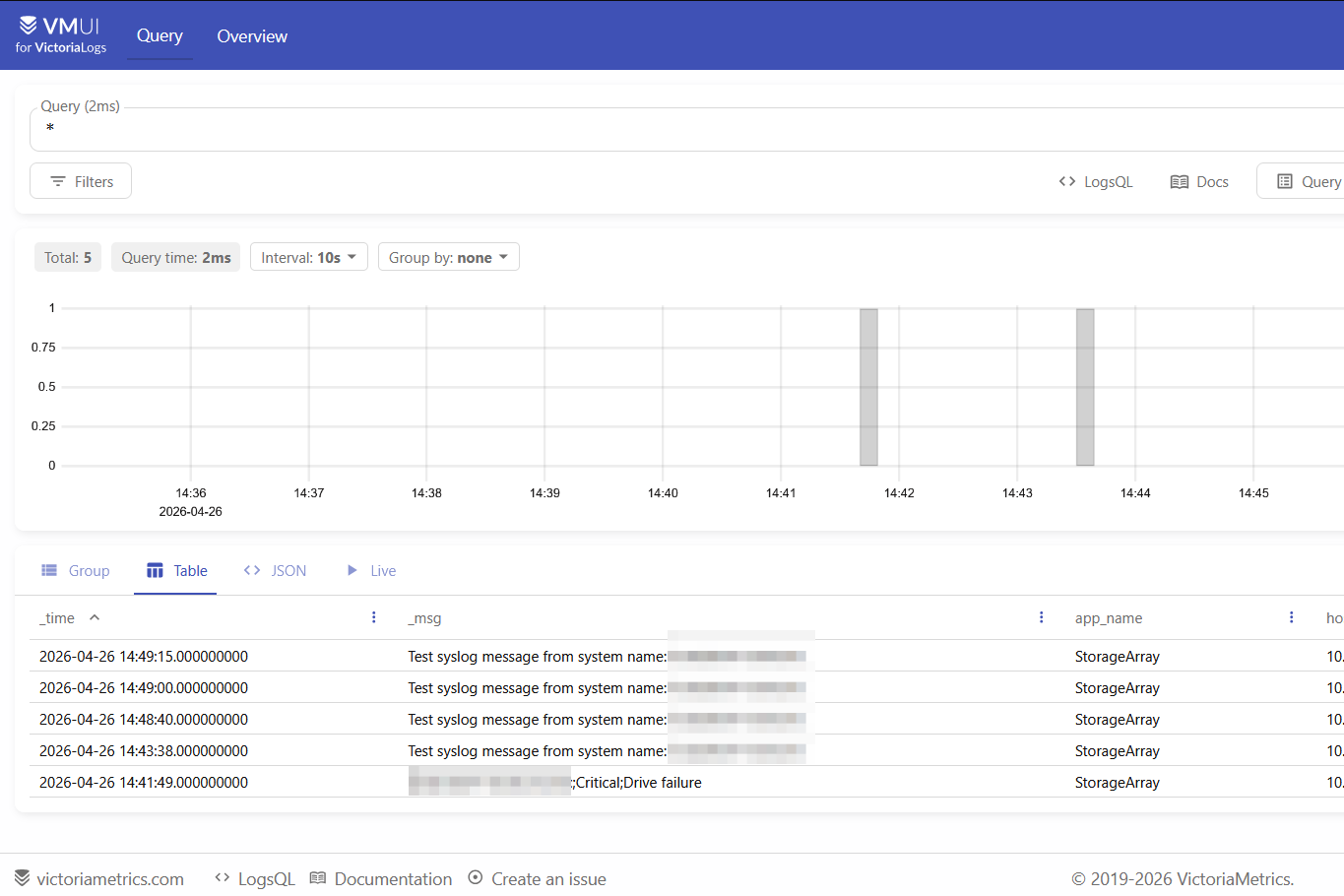This screenshot has width=1344, height=896.
Task: Click the app_name column header
Action: click(1109, 618)
